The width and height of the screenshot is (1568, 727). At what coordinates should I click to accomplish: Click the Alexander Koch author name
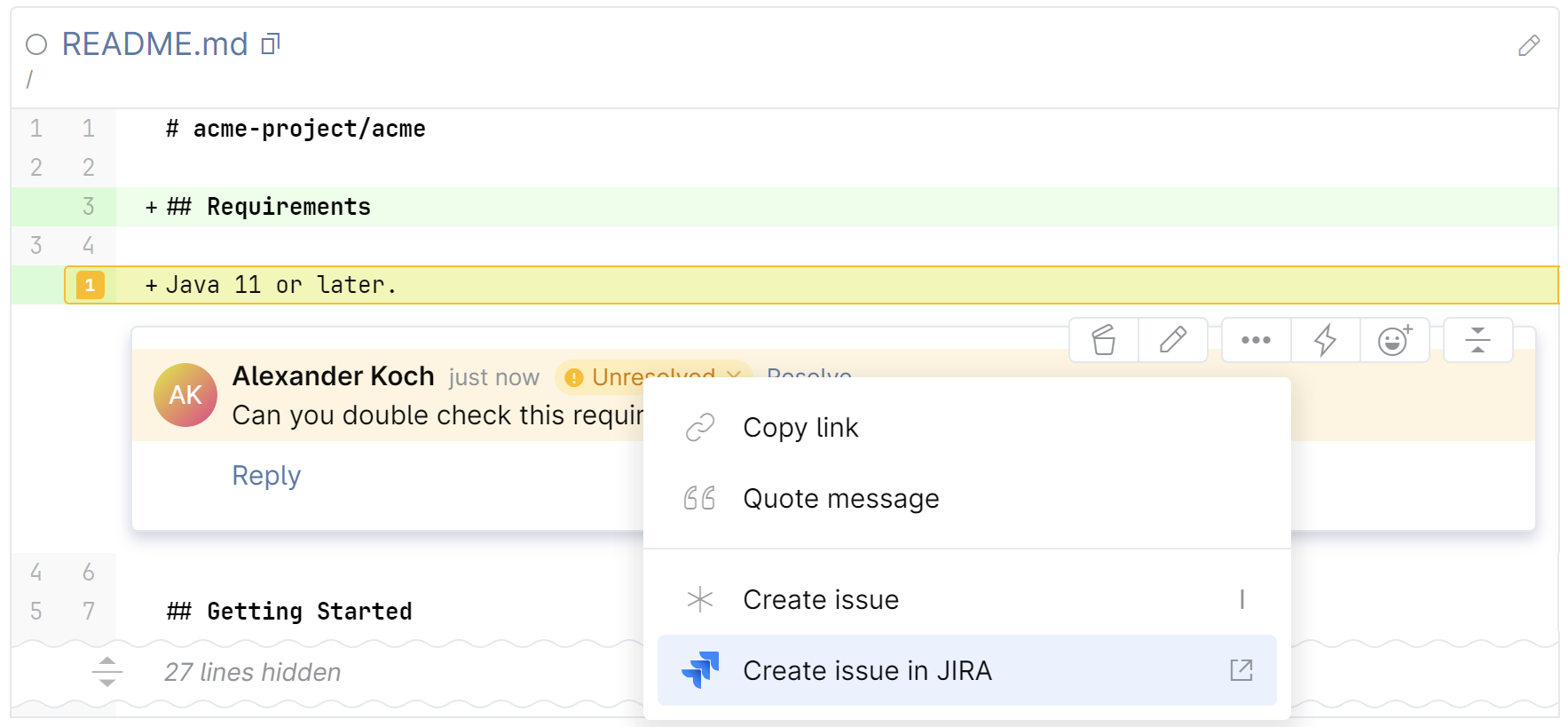coord(333,376)
